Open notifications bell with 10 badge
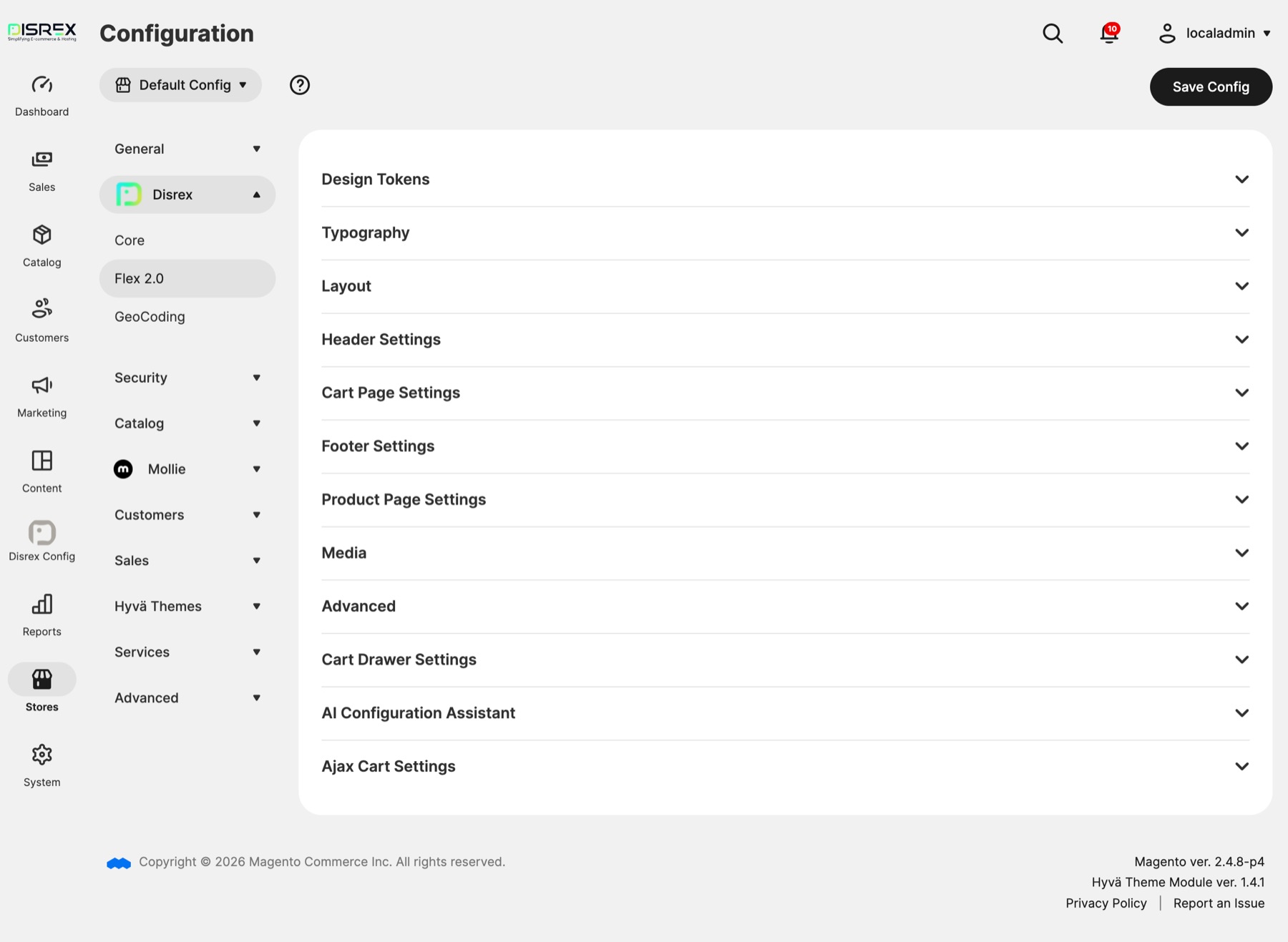Image resolution: width=1288 pixels, height=942 pixels. [1109, 33]
